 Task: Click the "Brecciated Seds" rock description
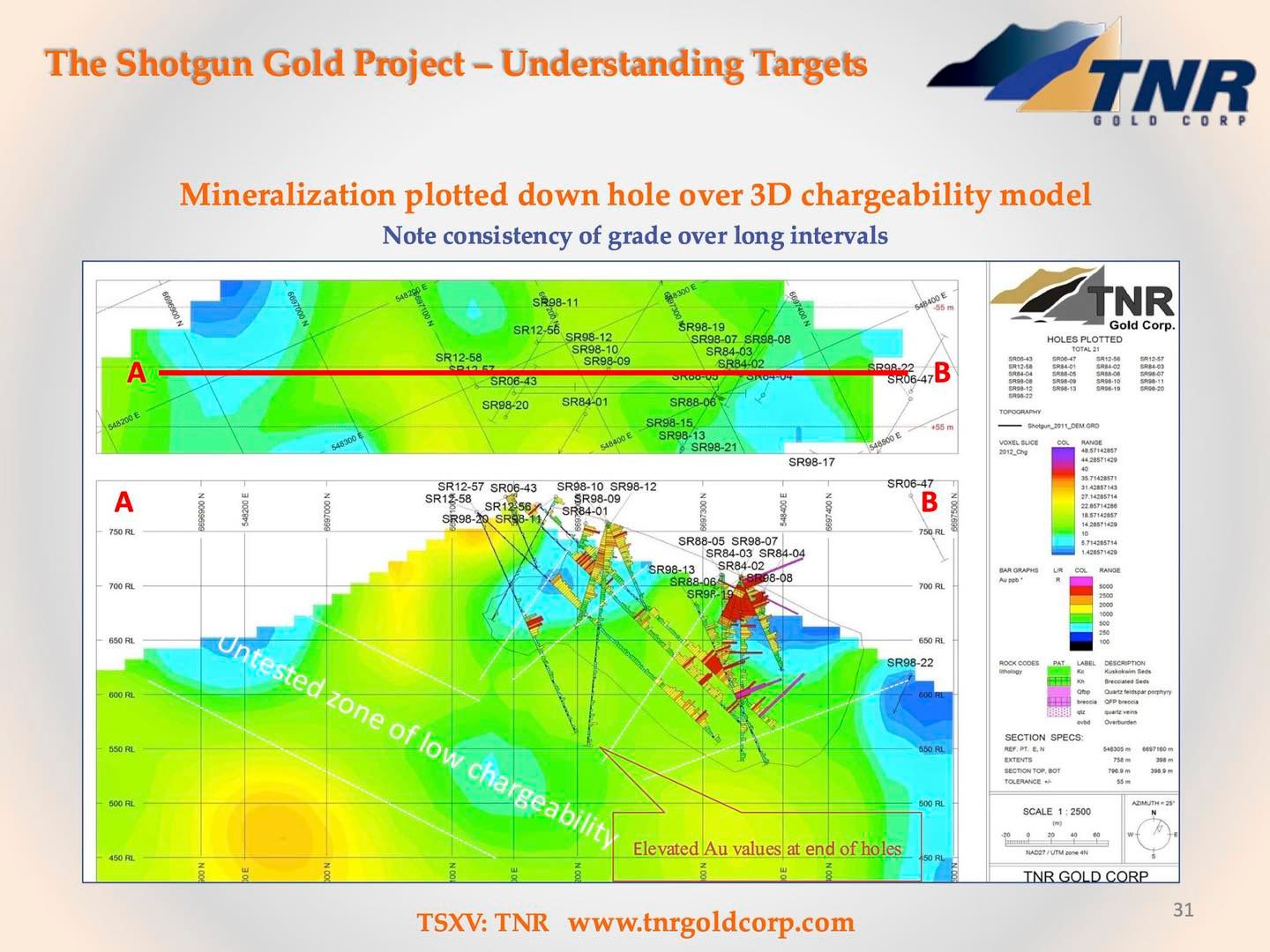1126,681
